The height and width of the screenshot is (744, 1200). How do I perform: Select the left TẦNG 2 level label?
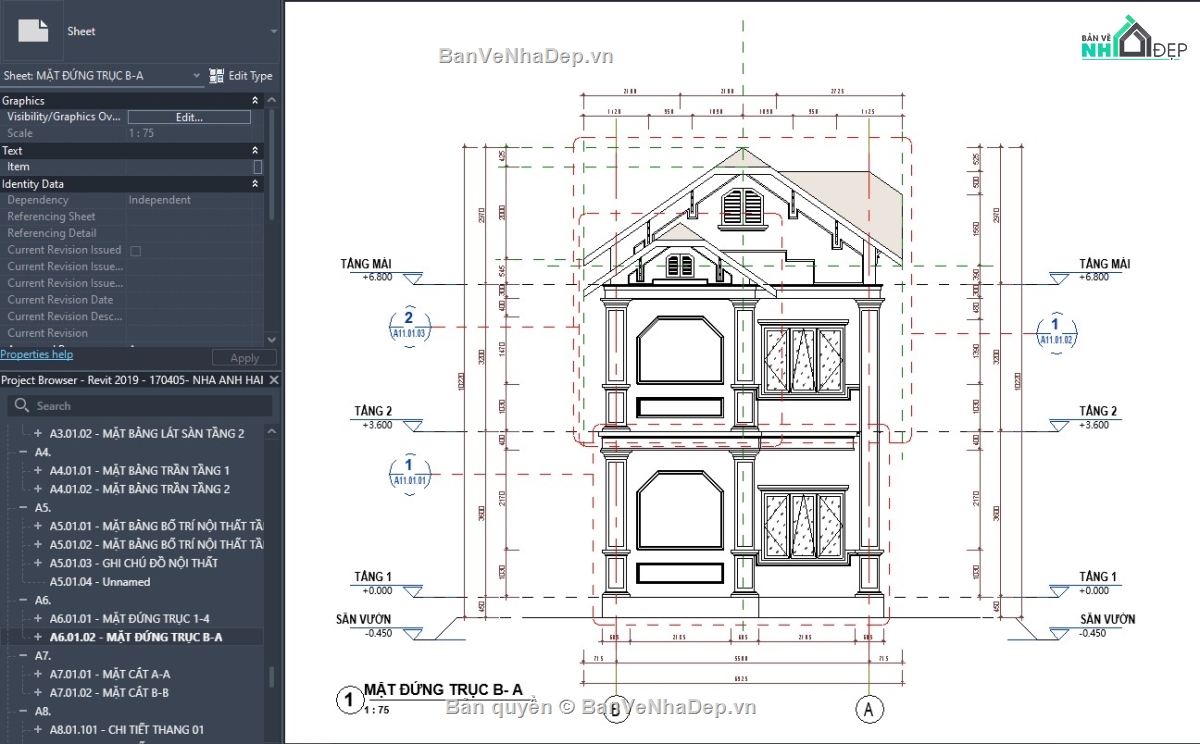373,411
